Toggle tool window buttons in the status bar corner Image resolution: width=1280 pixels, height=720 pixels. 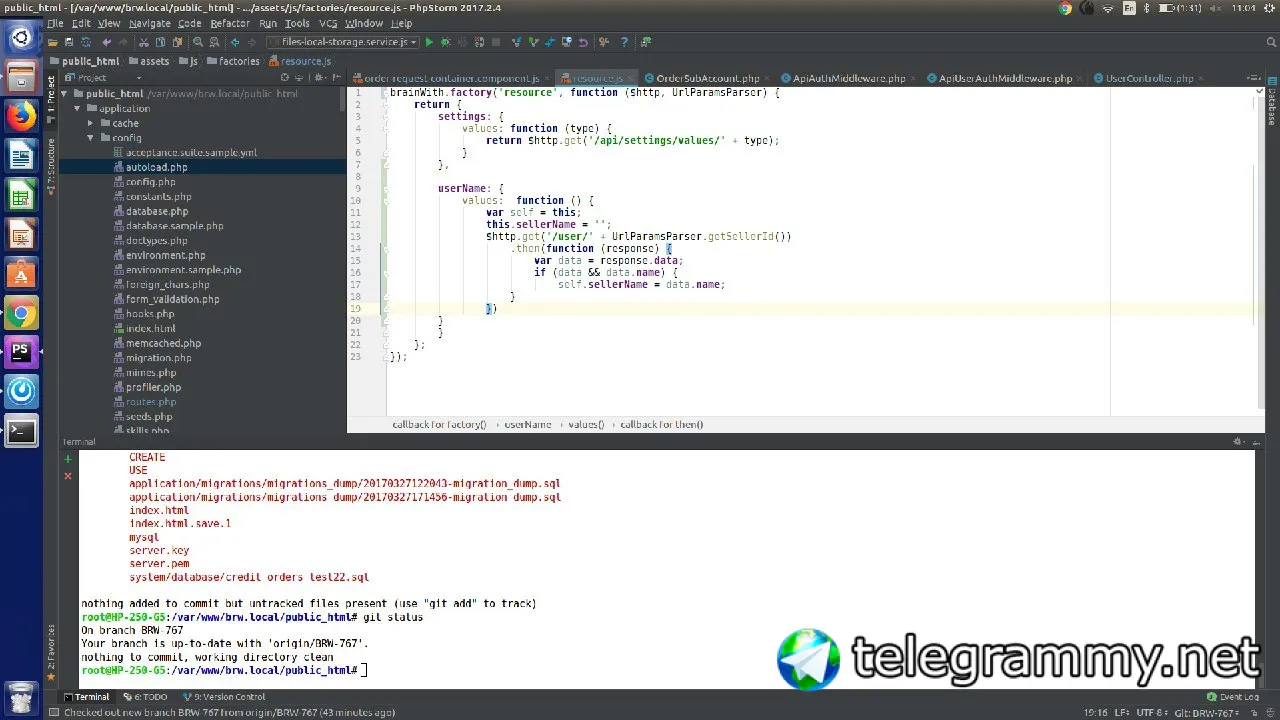[53, 712]
